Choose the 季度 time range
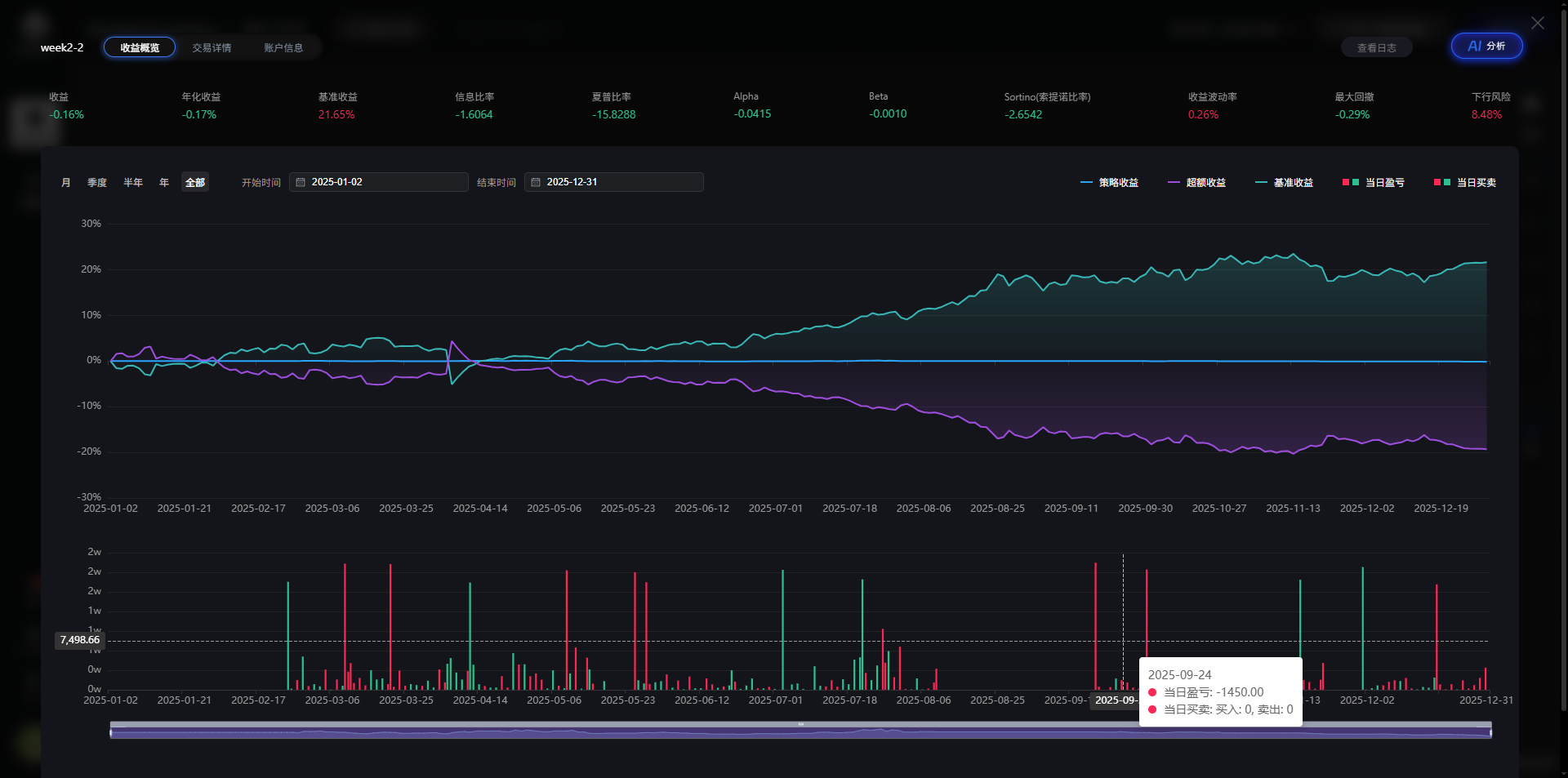This screenshot has width=1568, height=778. 97,182
